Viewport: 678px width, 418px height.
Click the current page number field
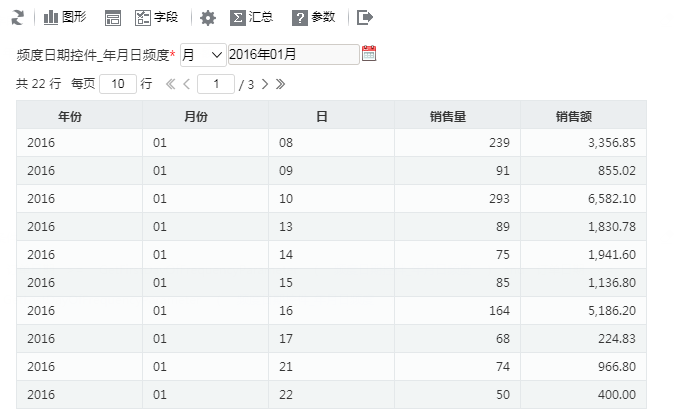pos(216,84)
